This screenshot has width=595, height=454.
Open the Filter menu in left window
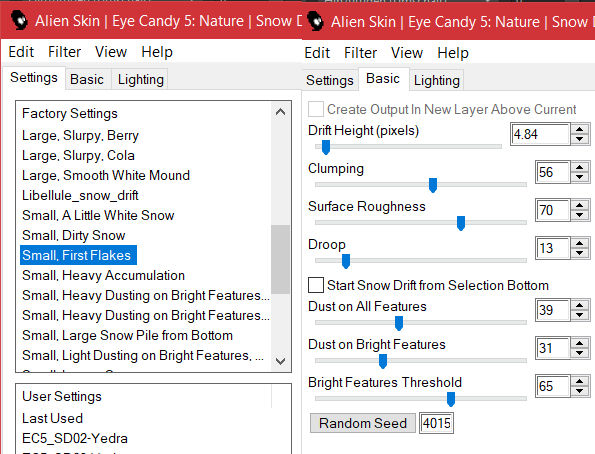64,52
